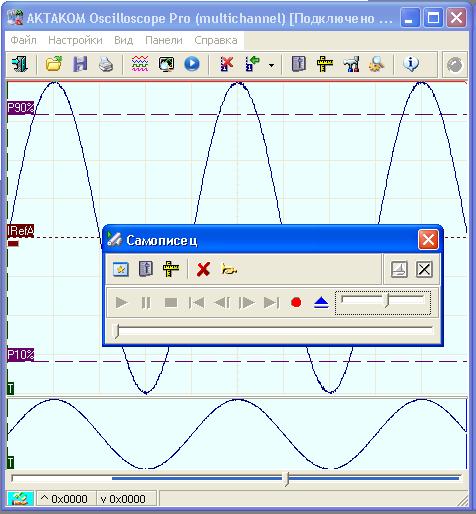Click the horizontal scroll slider below the waveform
Viewport: 476px width, 514px height.
(236, 478)
